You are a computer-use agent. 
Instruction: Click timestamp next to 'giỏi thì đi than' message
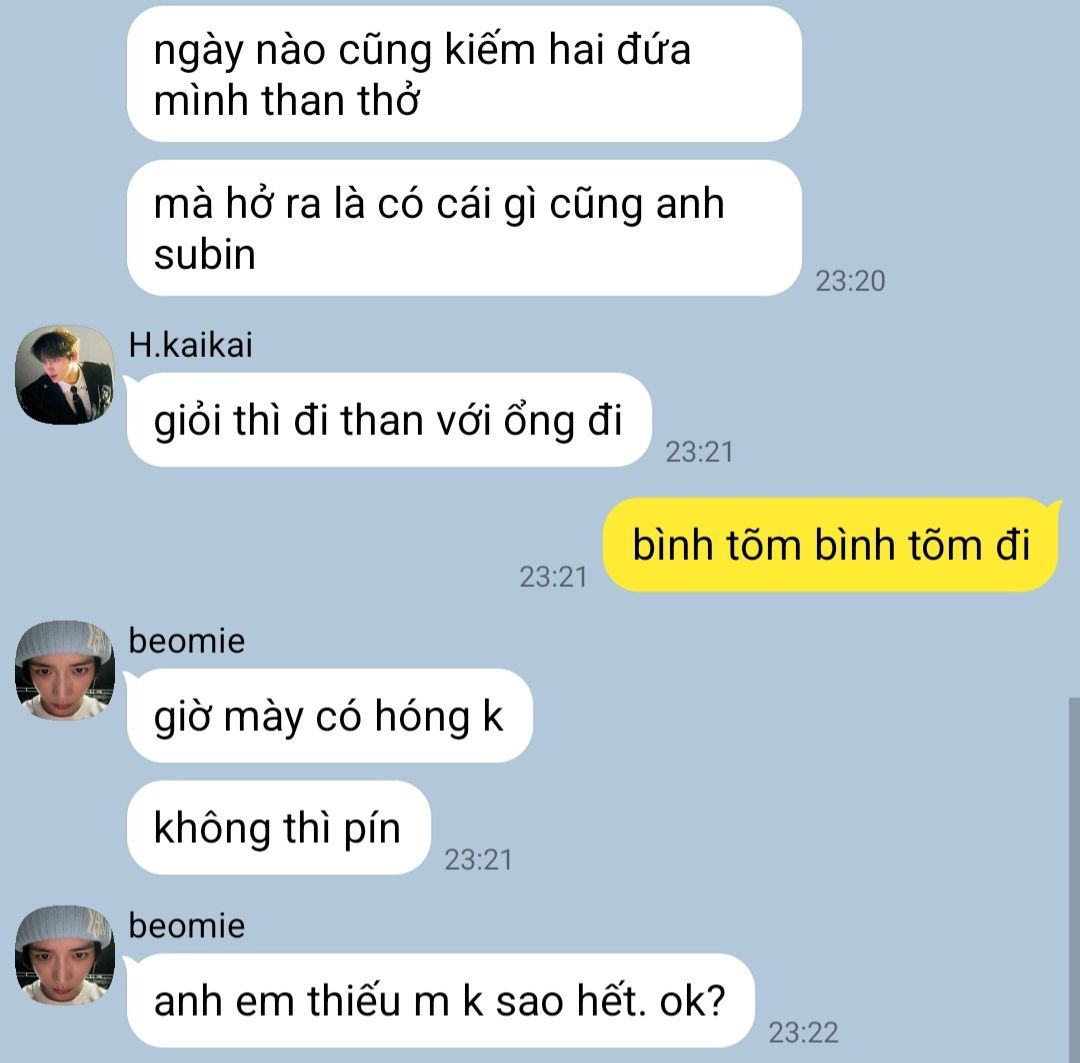tap(699, 452)
